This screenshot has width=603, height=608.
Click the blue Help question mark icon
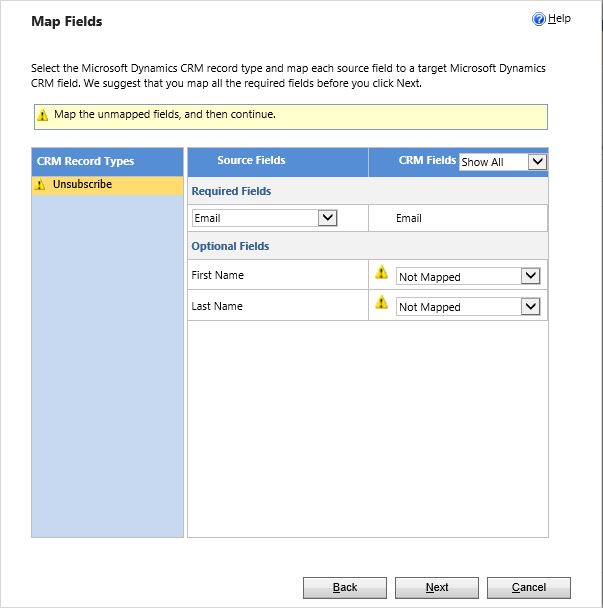[x=539, y=19]
